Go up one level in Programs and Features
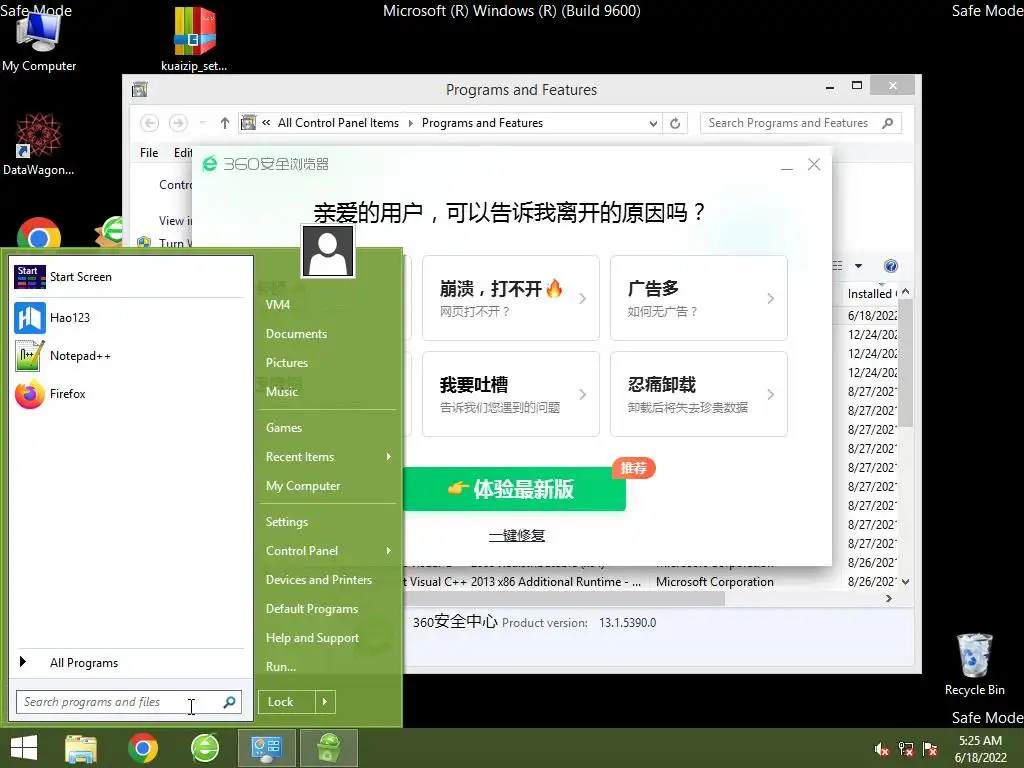 coord(225,123)
